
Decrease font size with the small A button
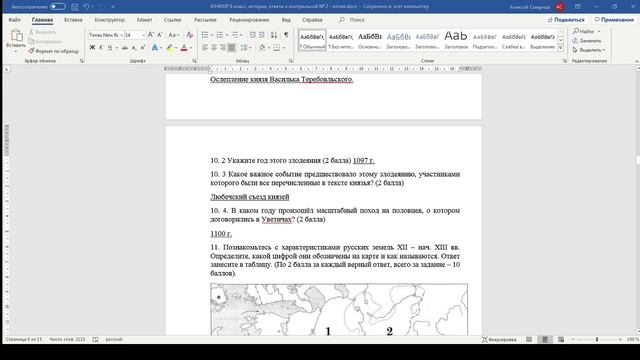click(x=160, y=35)
